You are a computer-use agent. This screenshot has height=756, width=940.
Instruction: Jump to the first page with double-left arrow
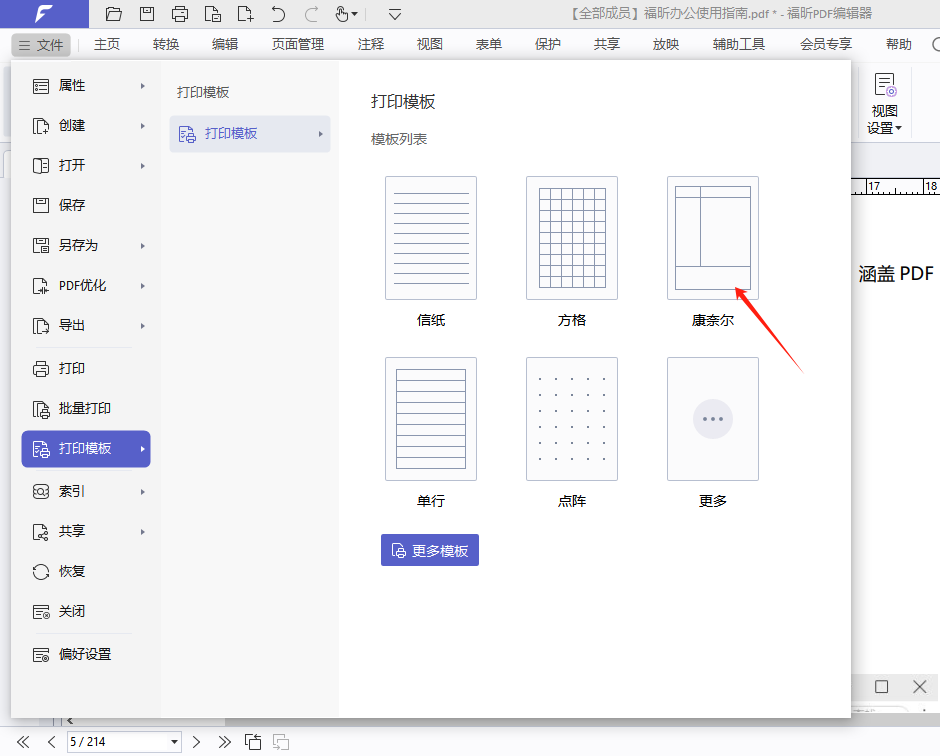(x=23, y=742)
